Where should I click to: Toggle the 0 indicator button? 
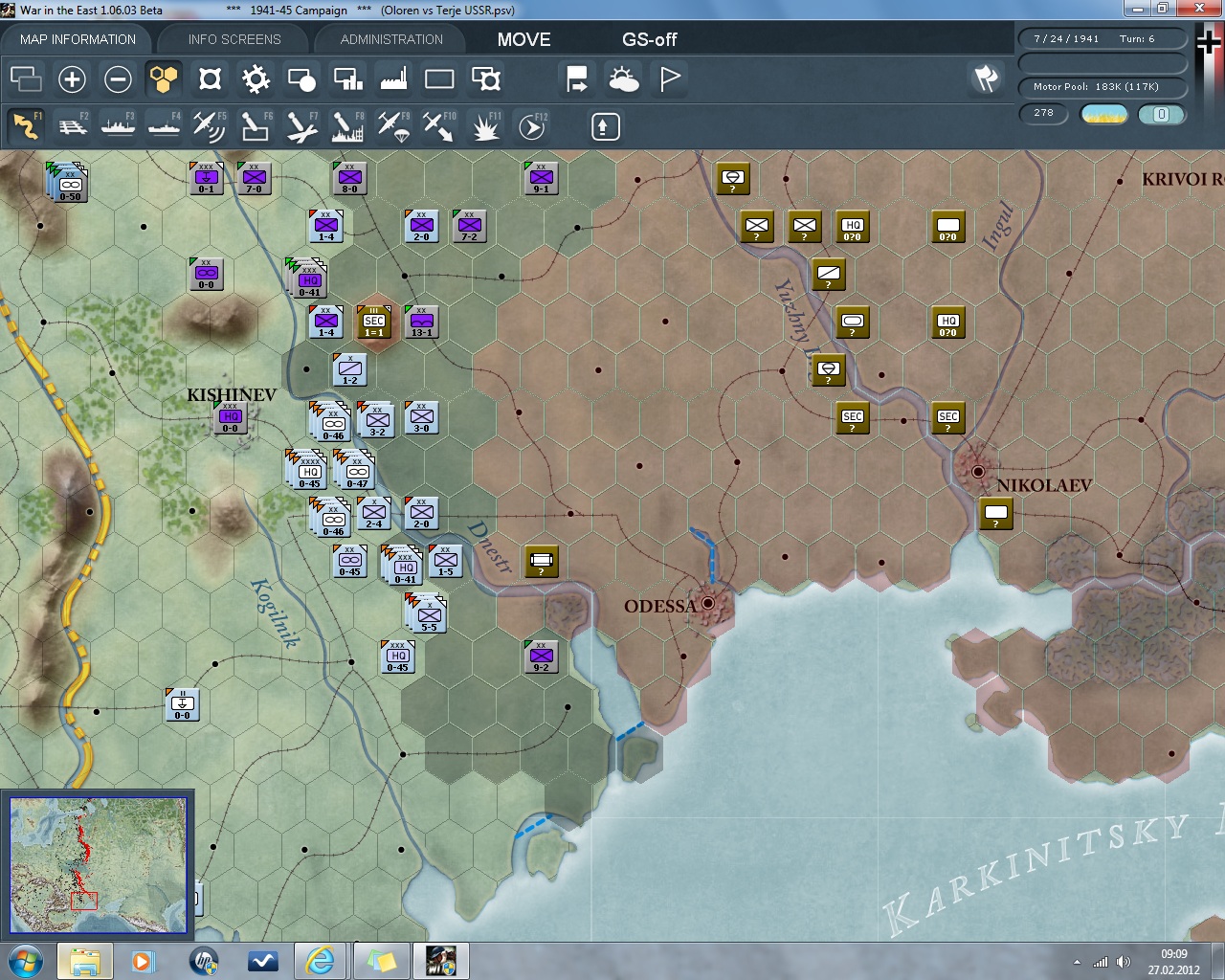[1161, 114]
